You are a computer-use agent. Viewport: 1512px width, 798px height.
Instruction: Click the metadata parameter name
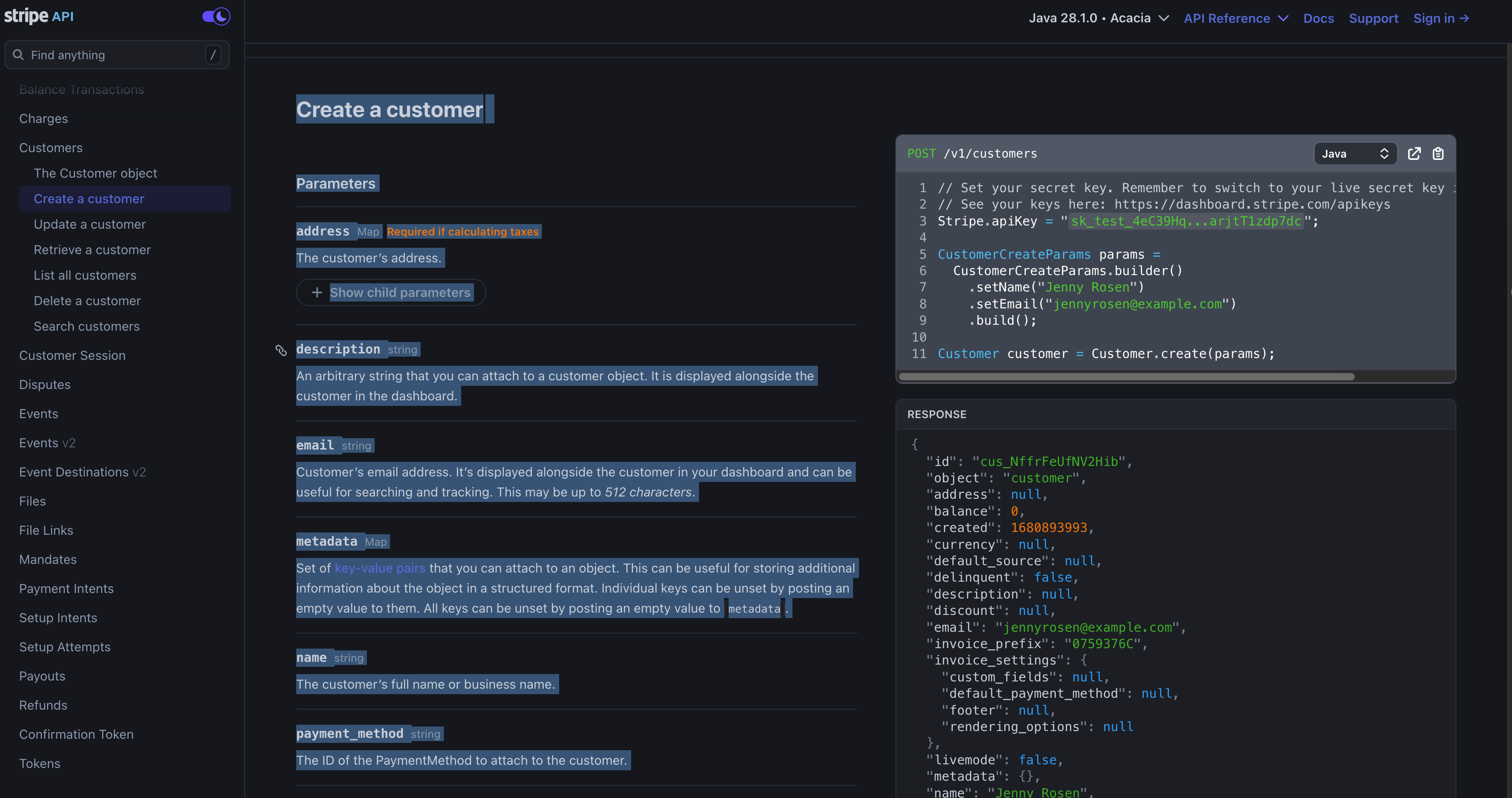click(x=326, y=541)
